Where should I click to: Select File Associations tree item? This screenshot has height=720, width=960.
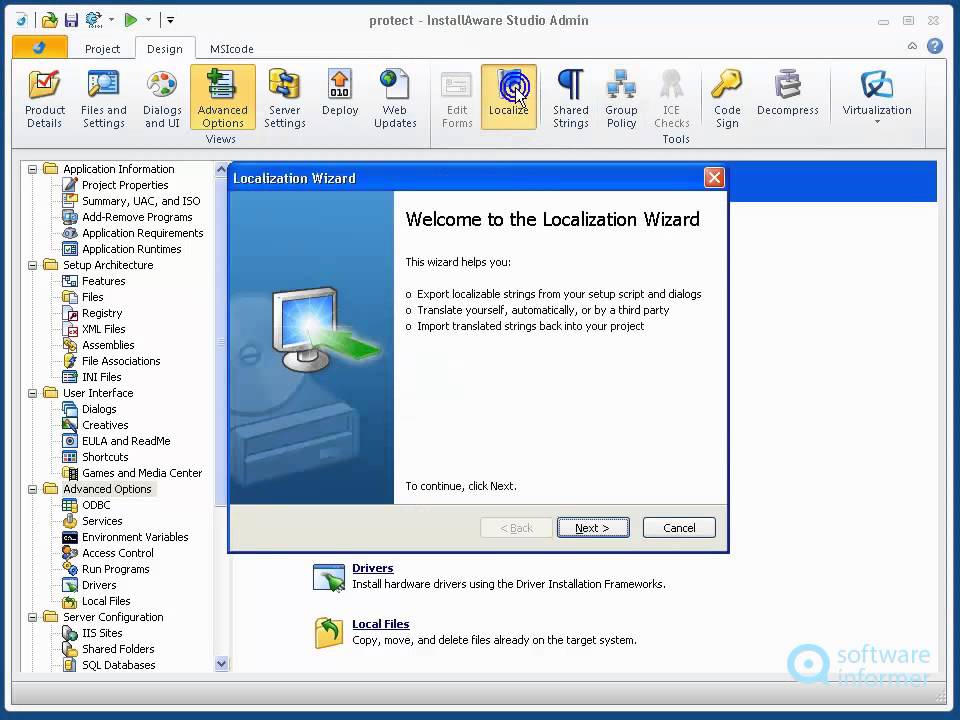point(121,361)
